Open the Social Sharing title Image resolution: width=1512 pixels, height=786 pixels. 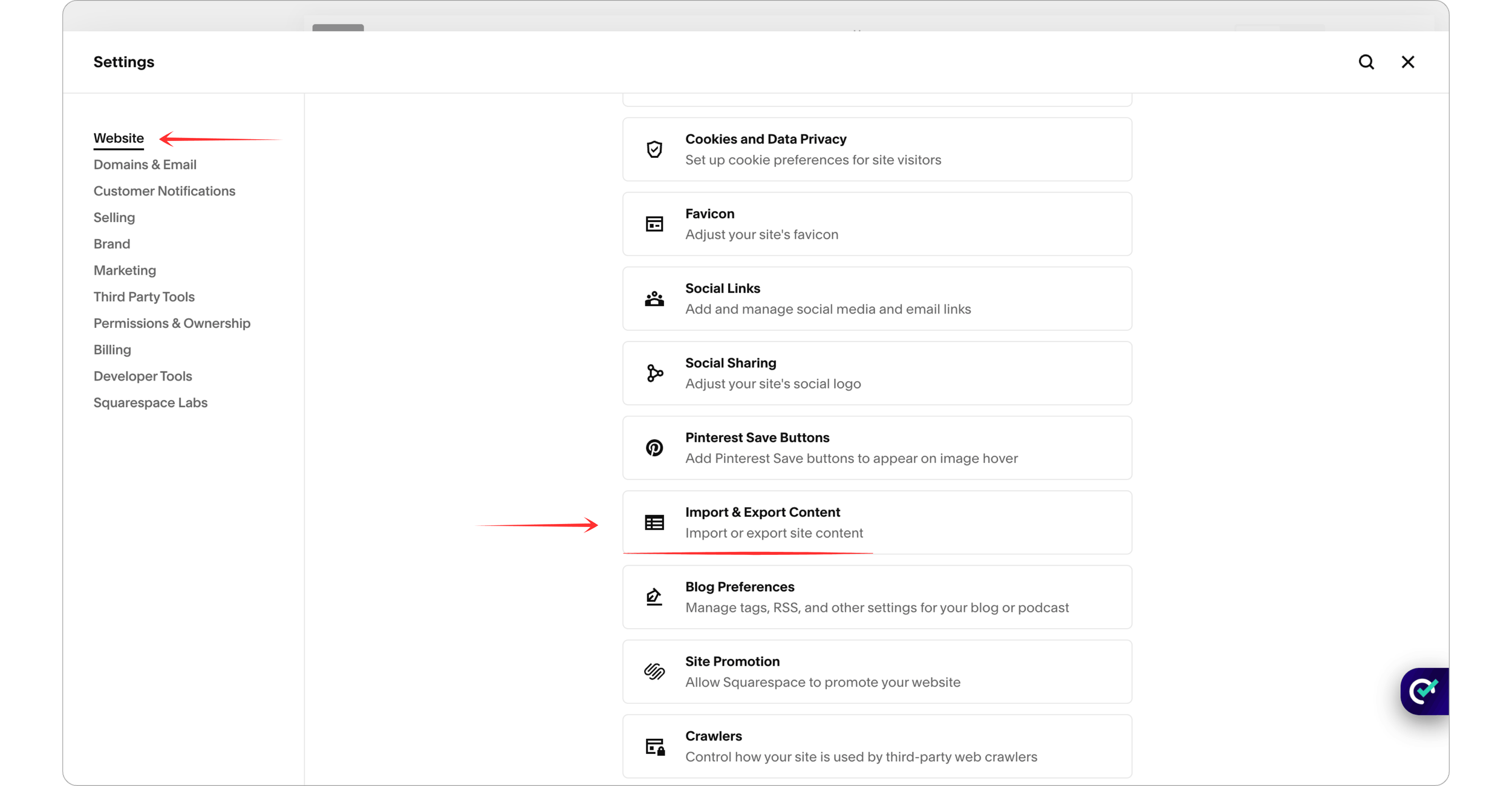pyautogui.click(x=731, y=363)
